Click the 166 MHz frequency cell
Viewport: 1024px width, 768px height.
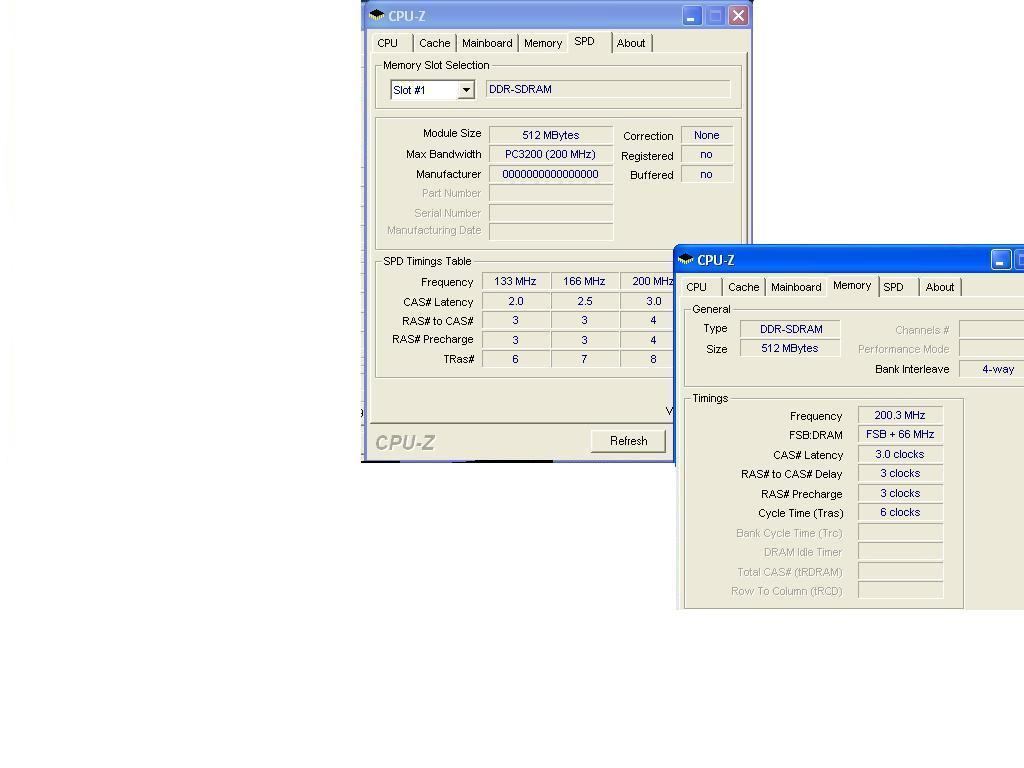pos(584,281)
